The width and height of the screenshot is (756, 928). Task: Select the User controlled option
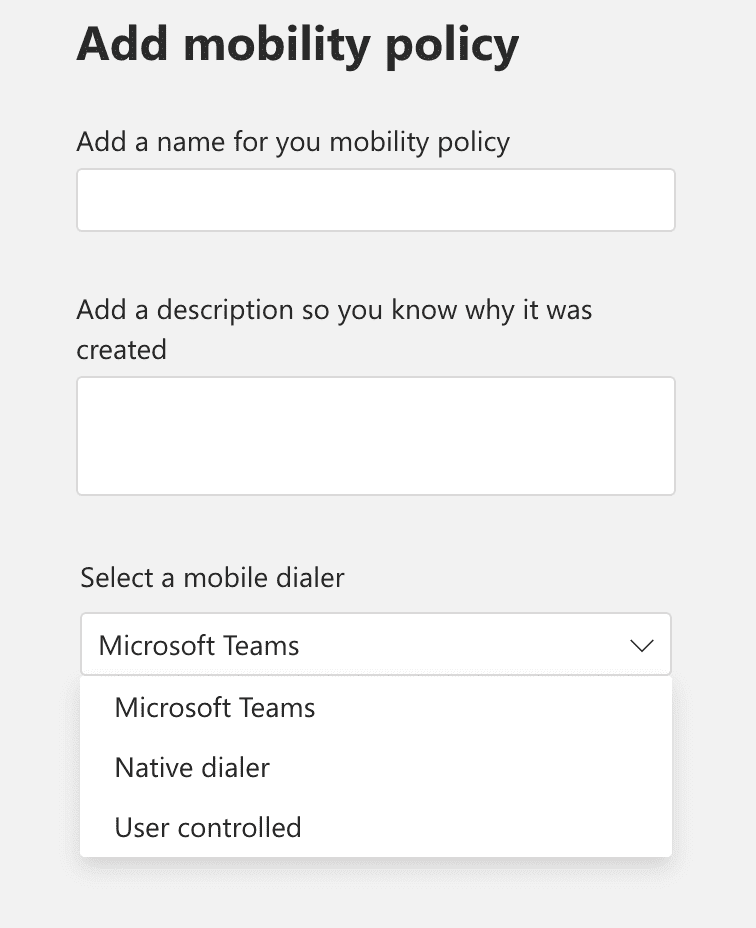(x=375, y=827)
